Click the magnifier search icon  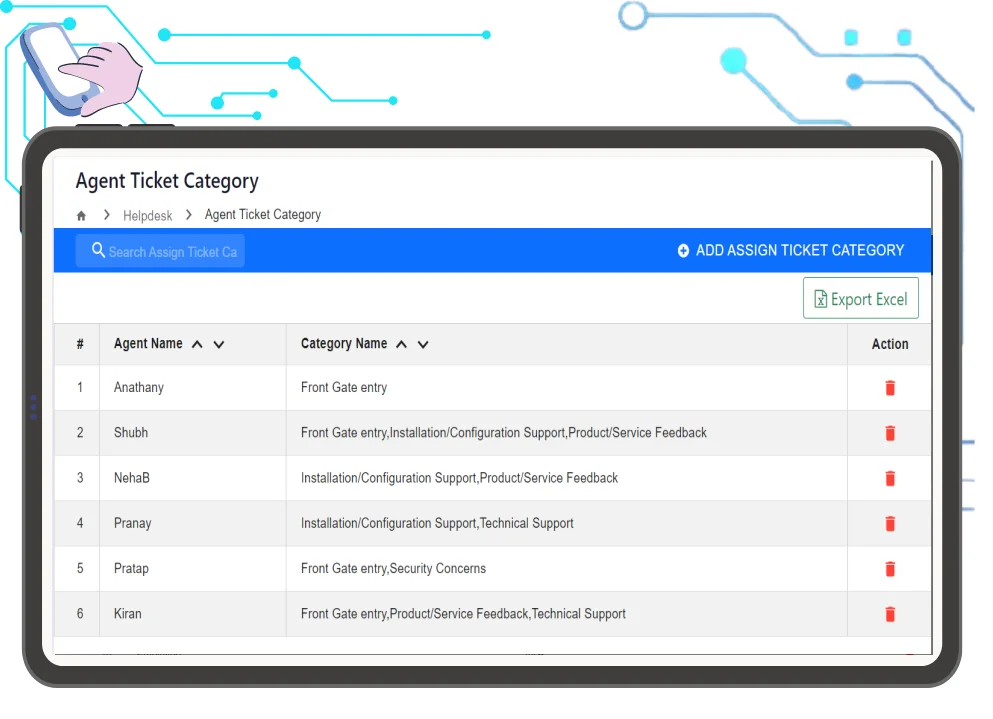[98, 250]
